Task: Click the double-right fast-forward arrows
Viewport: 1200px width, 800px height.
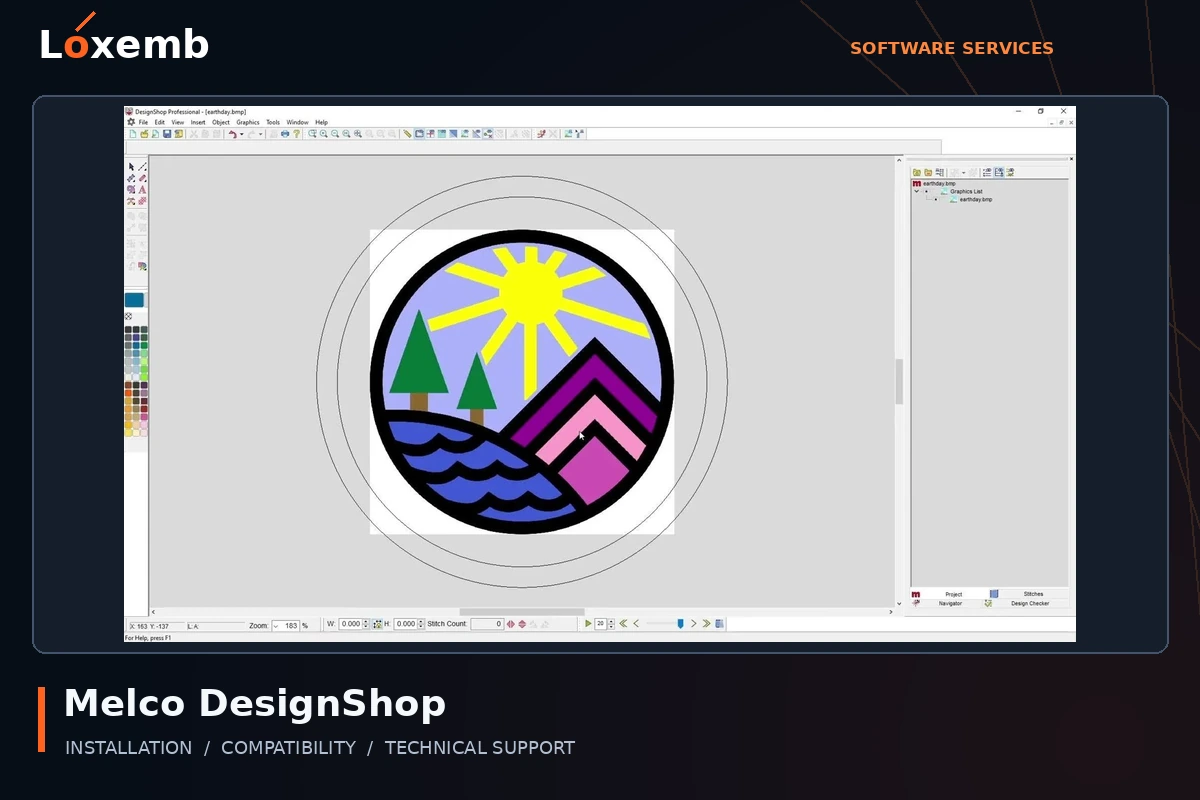Action: pyautogui.click(x=706, y=624)
